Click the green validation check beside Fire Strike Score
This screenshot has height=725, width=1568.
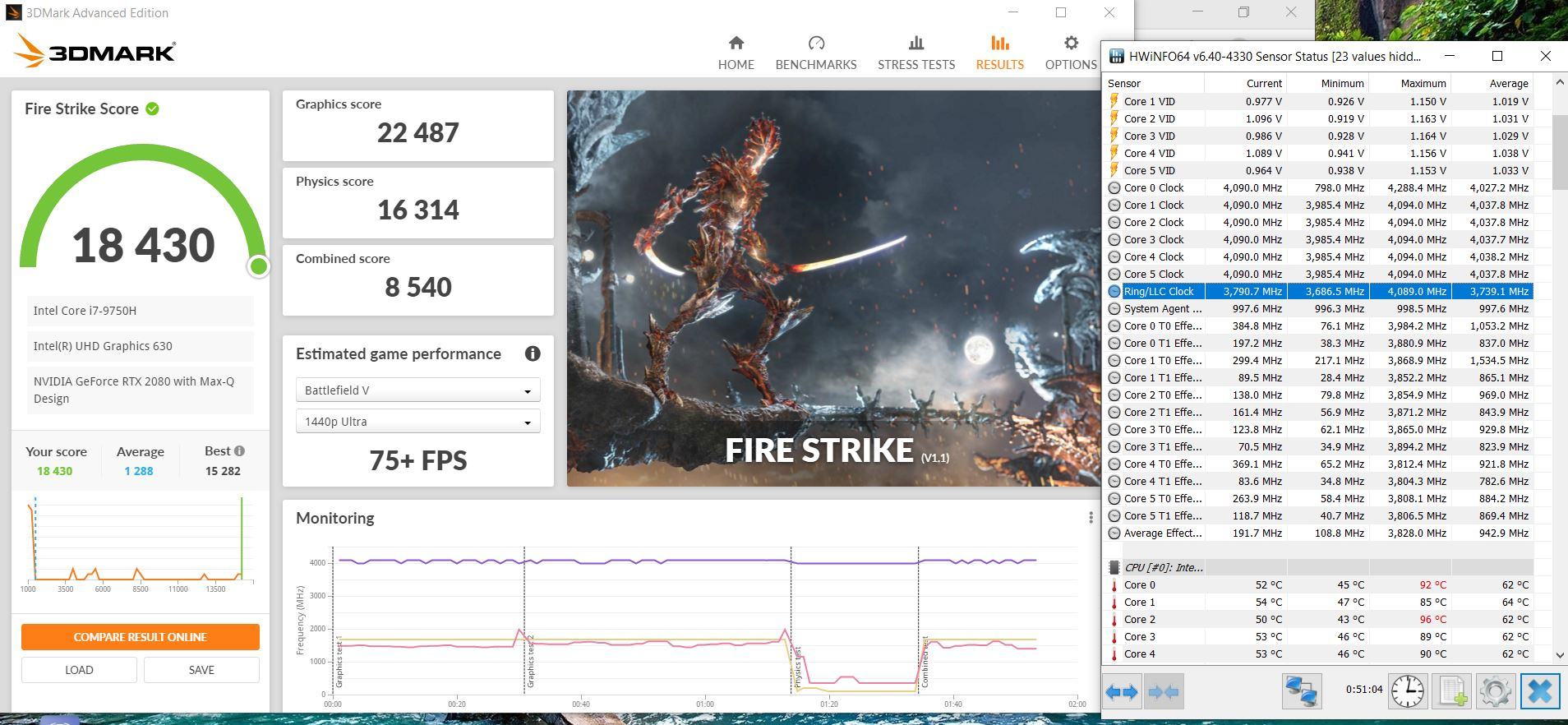(x=153, y=109)
